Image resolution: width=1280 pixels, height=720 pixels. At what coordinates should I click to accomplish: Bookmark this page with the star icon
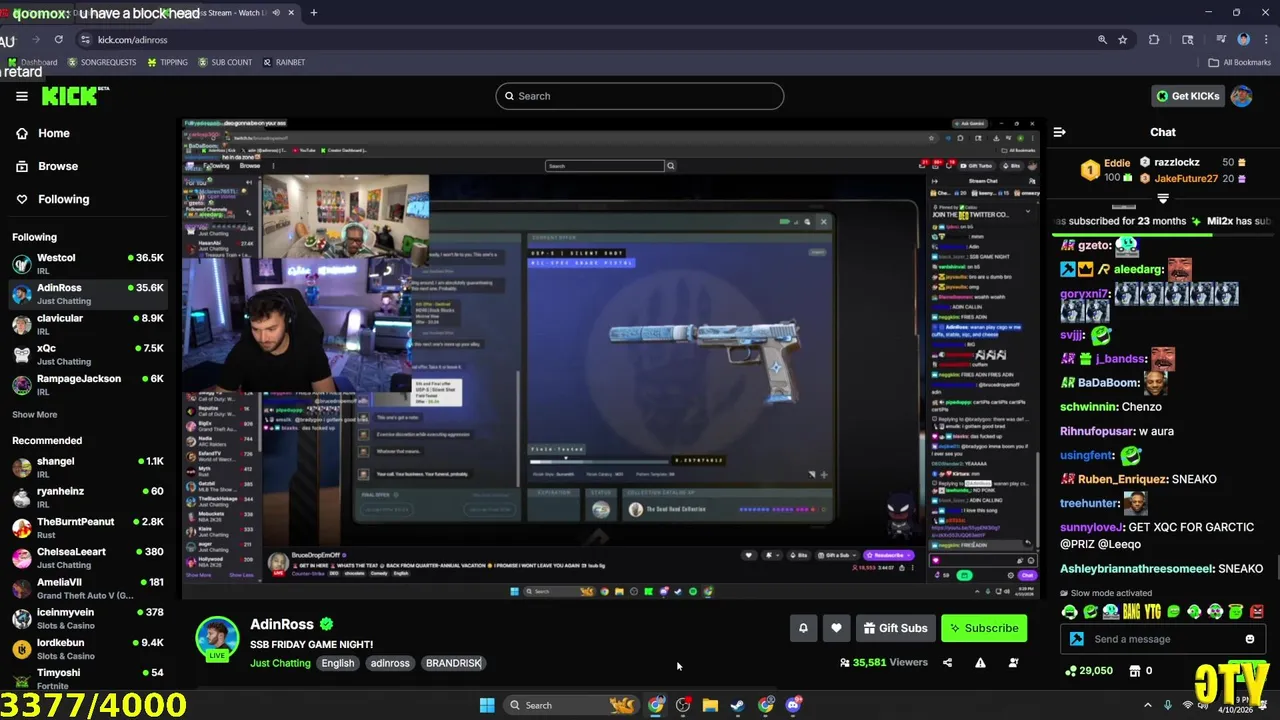pyautogui.click(x=1123, y=40)
